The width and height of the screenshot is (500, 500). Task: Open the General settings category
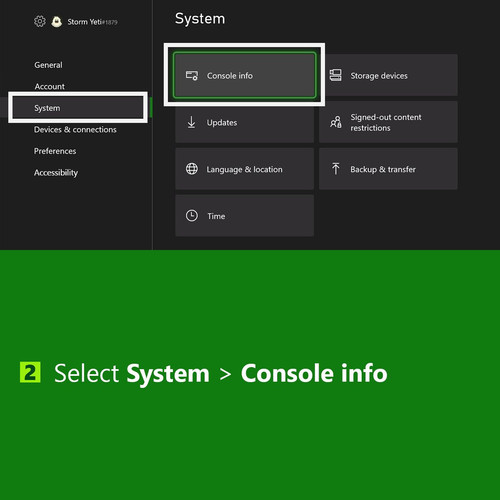48,65
